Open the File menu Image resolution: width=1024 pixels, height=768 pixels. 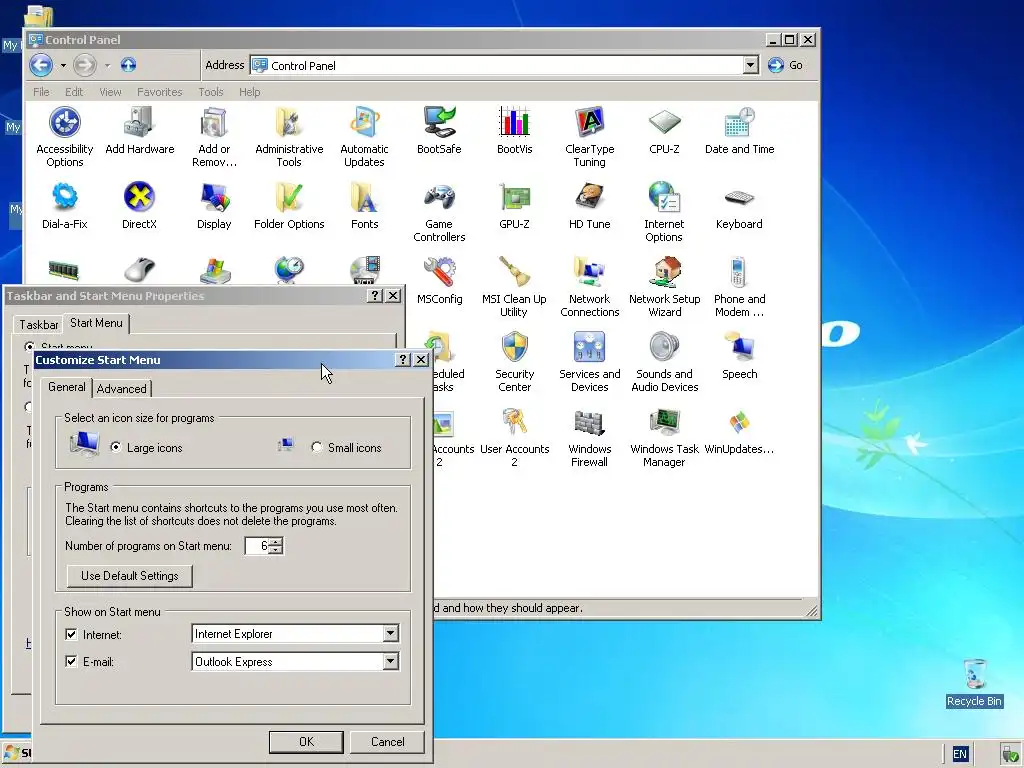click(x=41, y=92)
